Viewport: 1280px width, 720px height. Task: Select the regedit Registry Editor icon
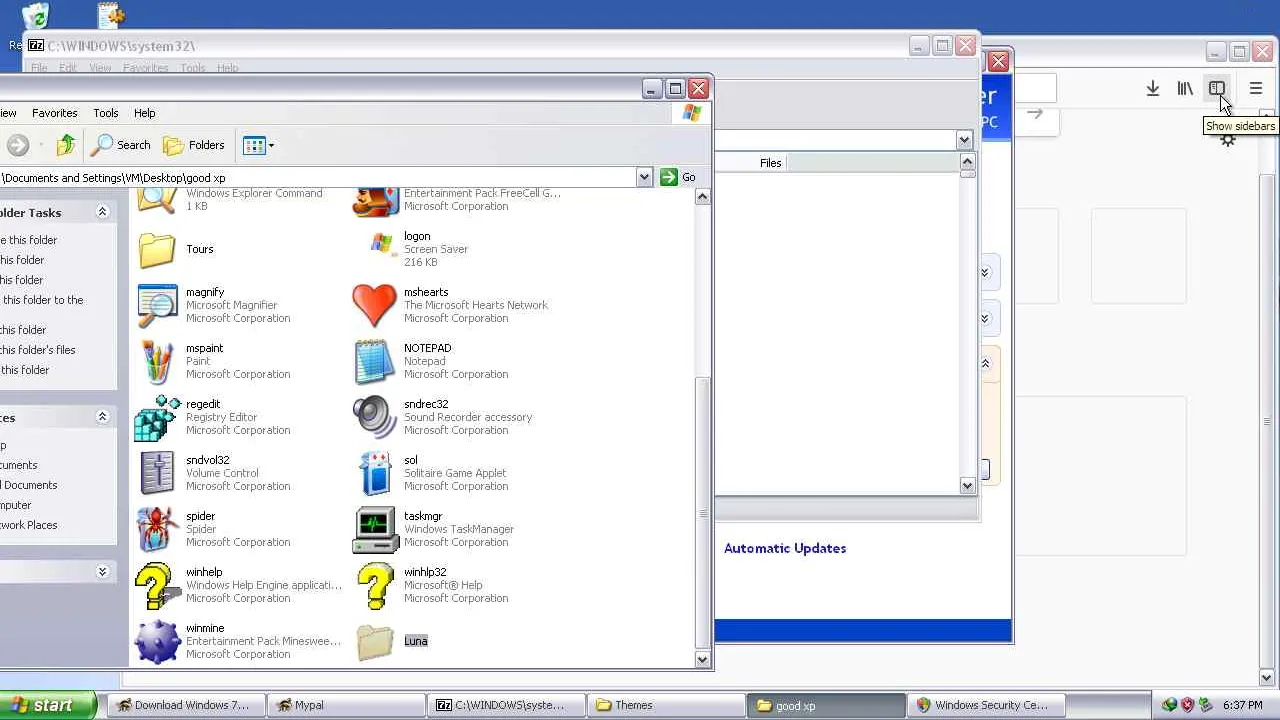click(x=157, y=418)
